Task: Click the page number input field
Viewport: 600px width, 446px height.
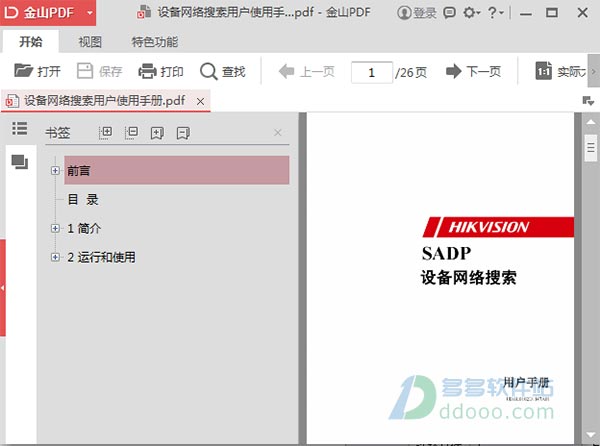Action: coord(372,72)
